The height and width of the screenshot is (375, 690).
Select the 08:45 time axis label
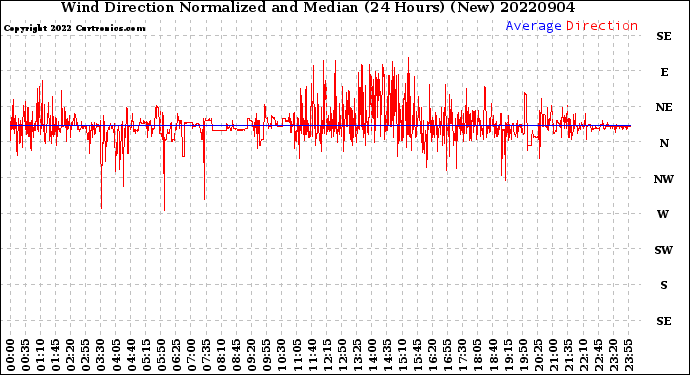click(237, 355)
